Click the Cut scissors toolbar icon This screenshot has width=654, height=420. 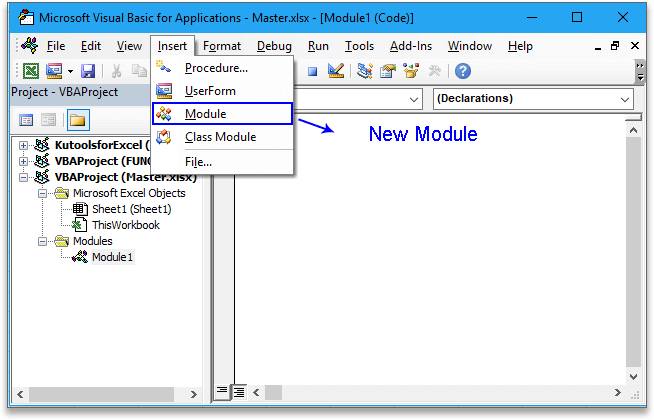pyautogui.click(x=116, y=71)
